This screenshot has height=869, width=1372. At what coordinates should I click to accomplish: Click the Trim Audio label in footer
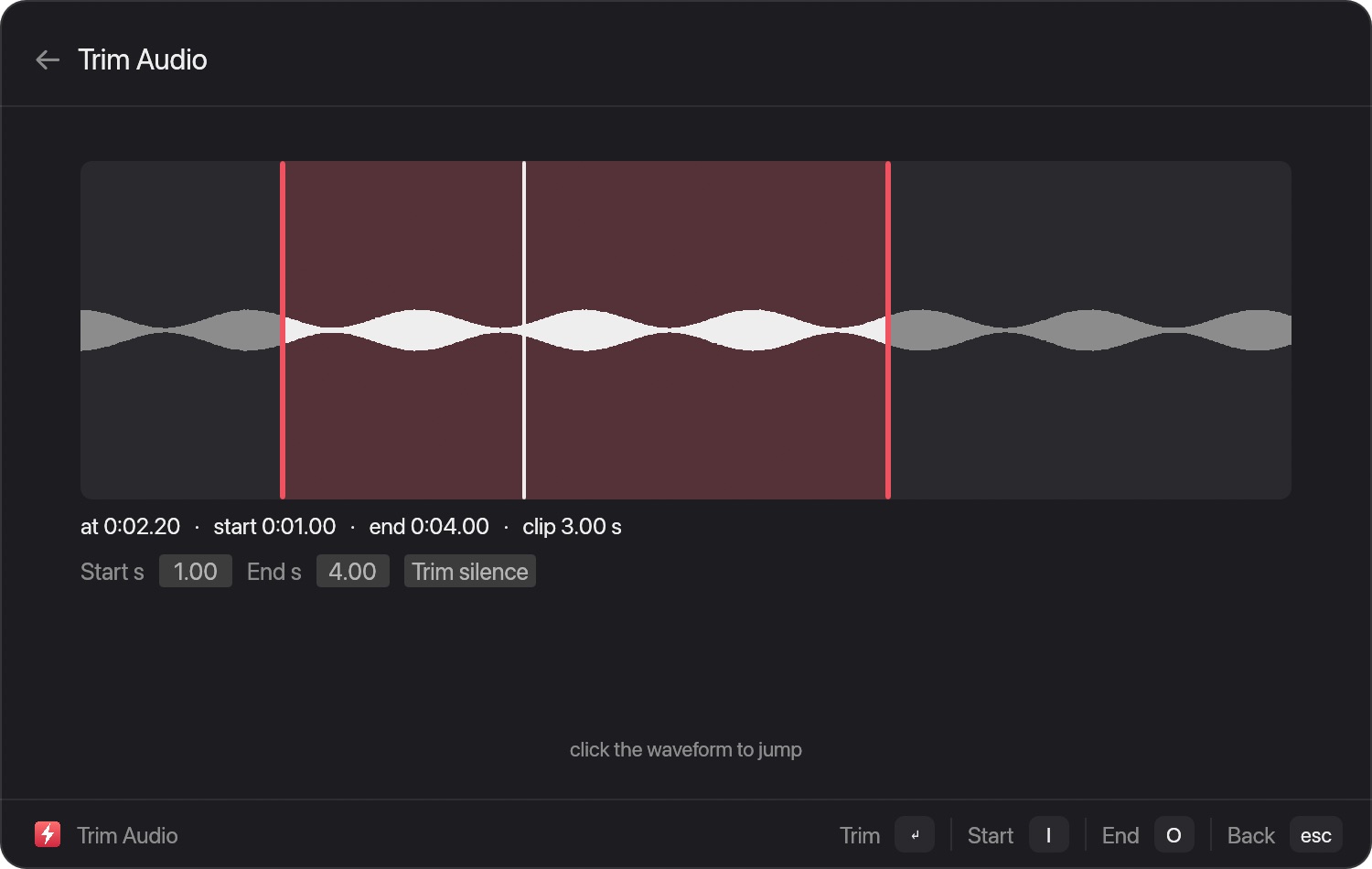click(x=127, y=835)
